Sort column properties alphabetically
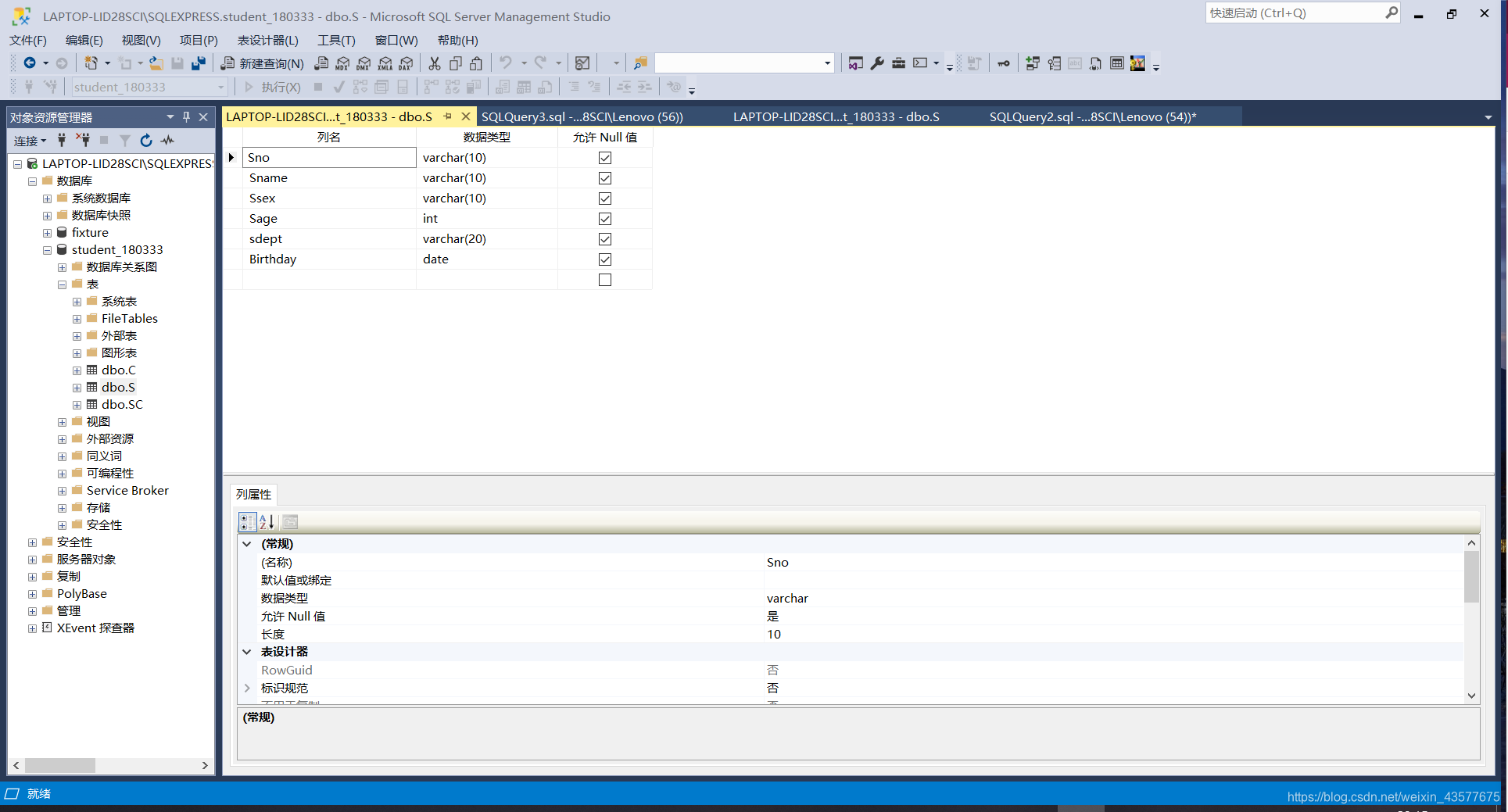 click(267, 522)
